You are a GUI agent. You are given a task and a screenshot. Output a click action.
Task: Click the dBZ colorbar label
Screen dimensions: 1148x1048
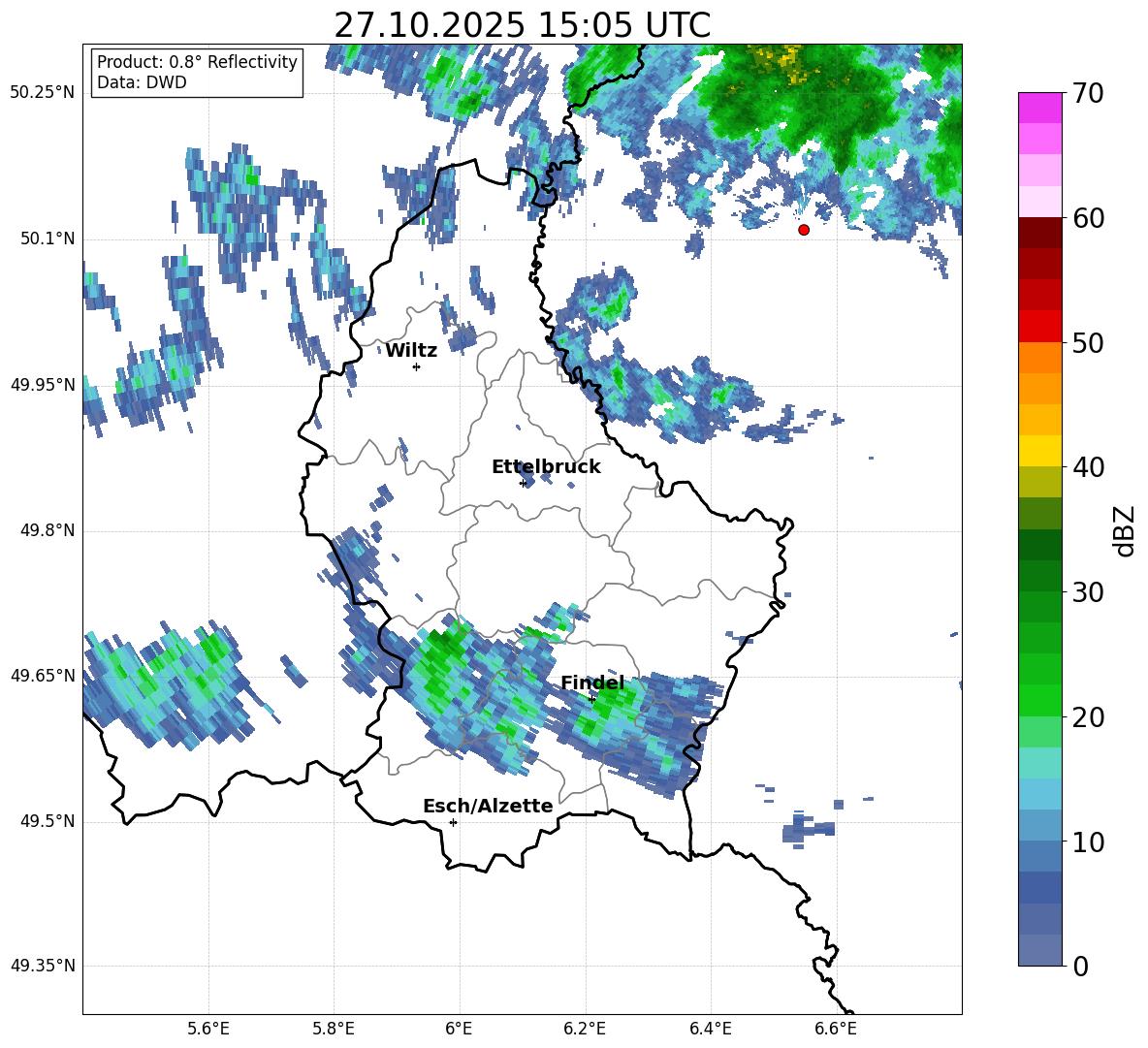(1124, 530)
